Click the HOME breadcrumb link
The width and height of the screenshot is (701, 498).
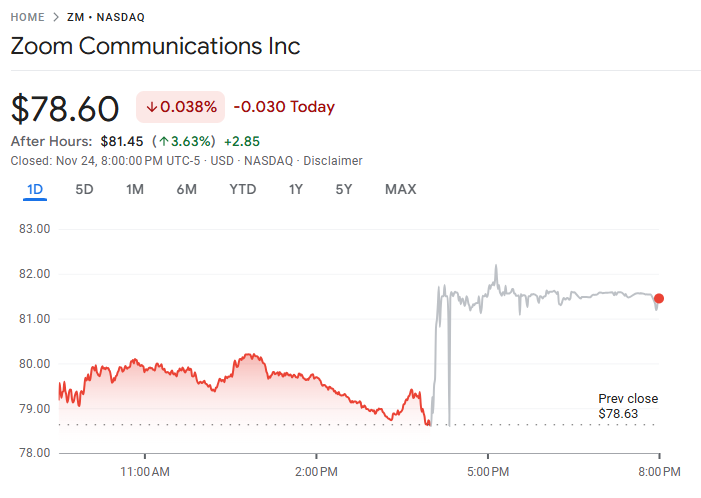pyautogui.click(x=28, y=17)
